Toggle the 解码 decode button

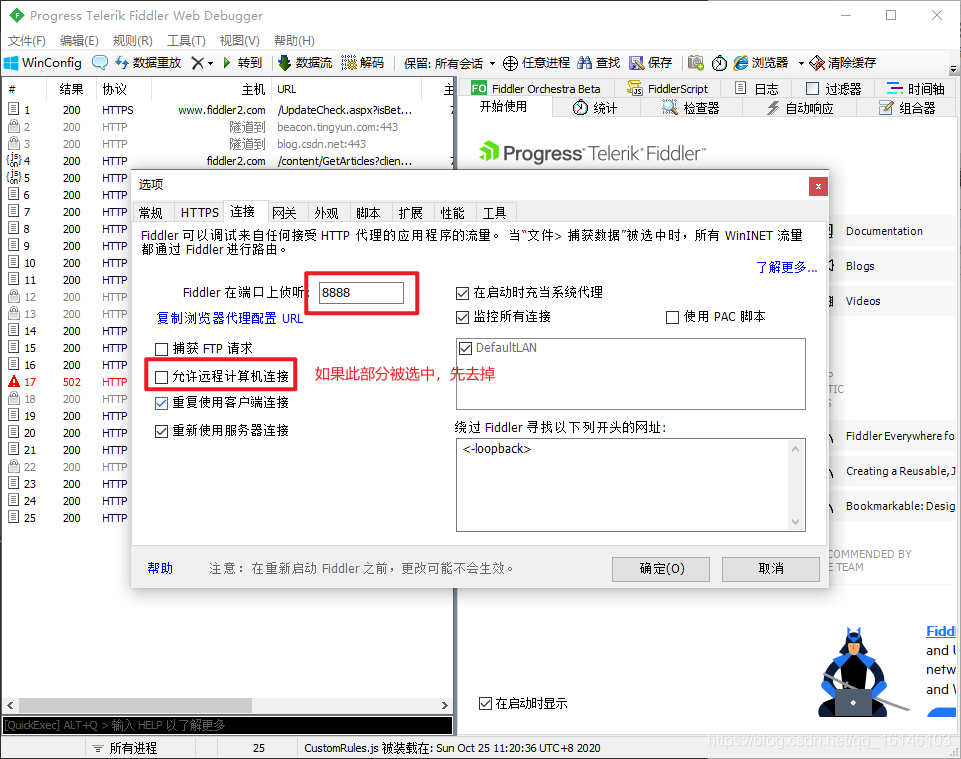(363, 63)
